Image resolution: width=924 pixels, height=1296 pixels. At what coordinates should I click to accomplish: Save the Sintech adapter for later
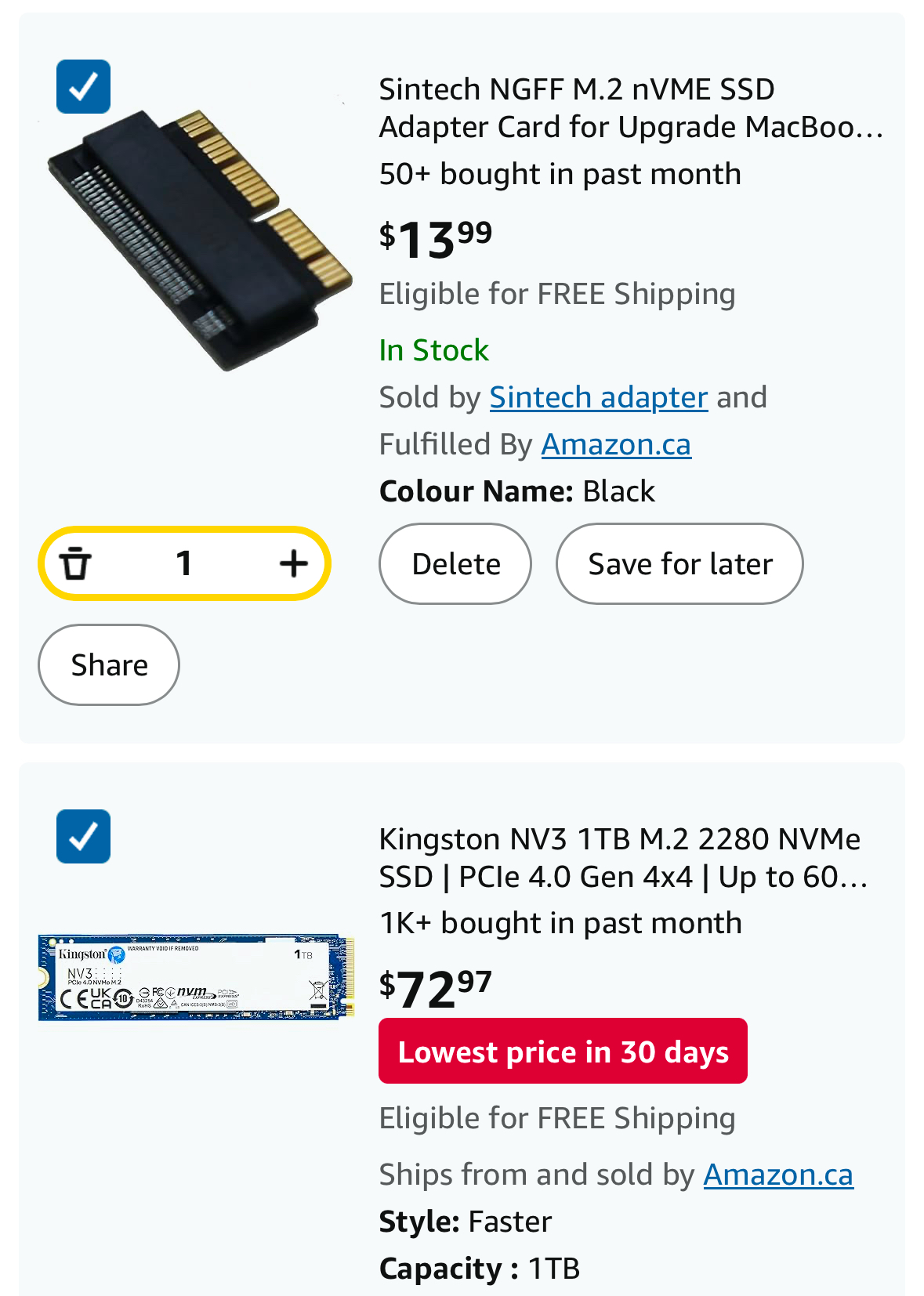(x=679, y=564)
